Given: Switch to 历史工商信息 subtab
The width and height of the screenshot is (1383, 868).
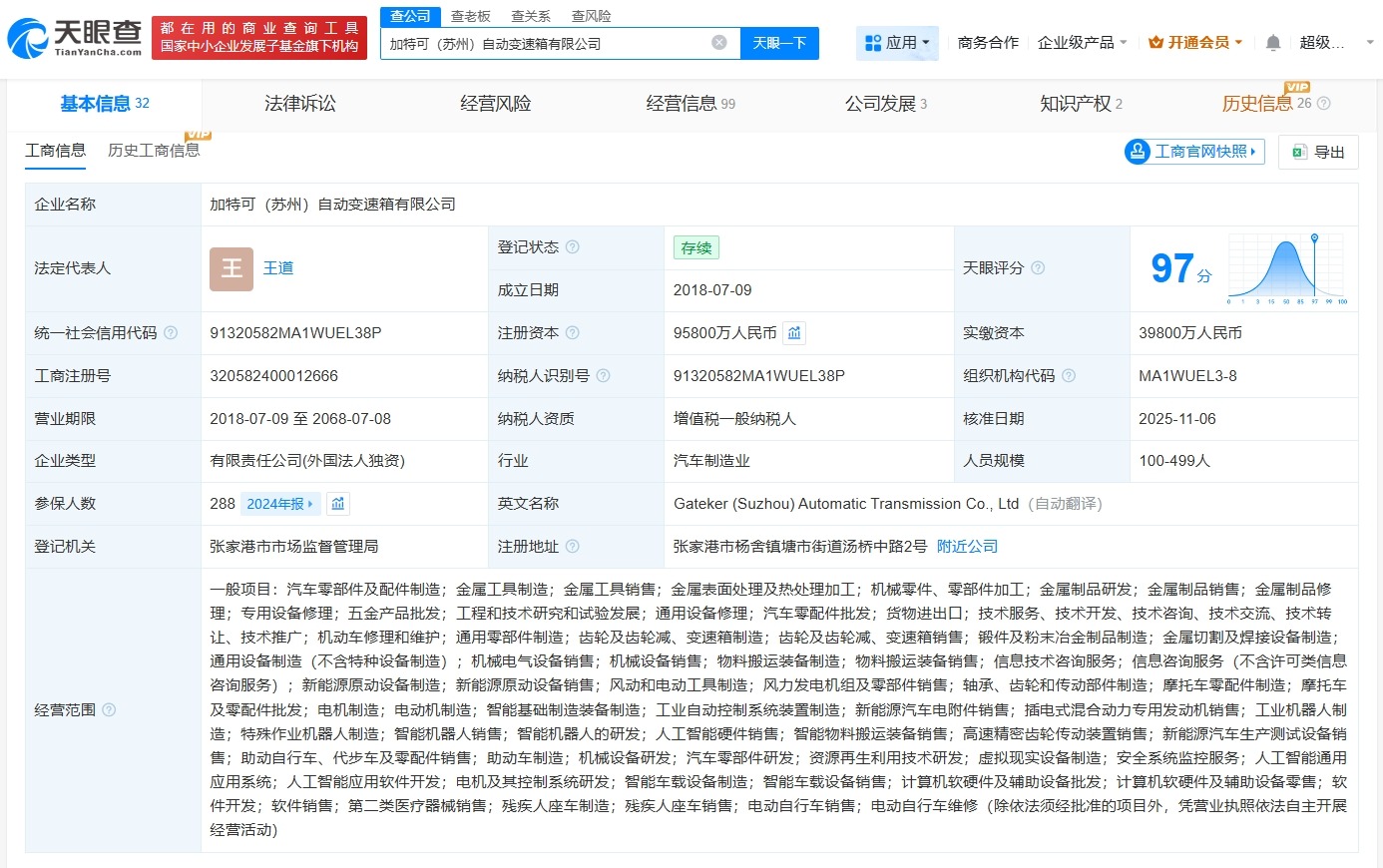Looking at the screenshot, I should coord(154,151).
